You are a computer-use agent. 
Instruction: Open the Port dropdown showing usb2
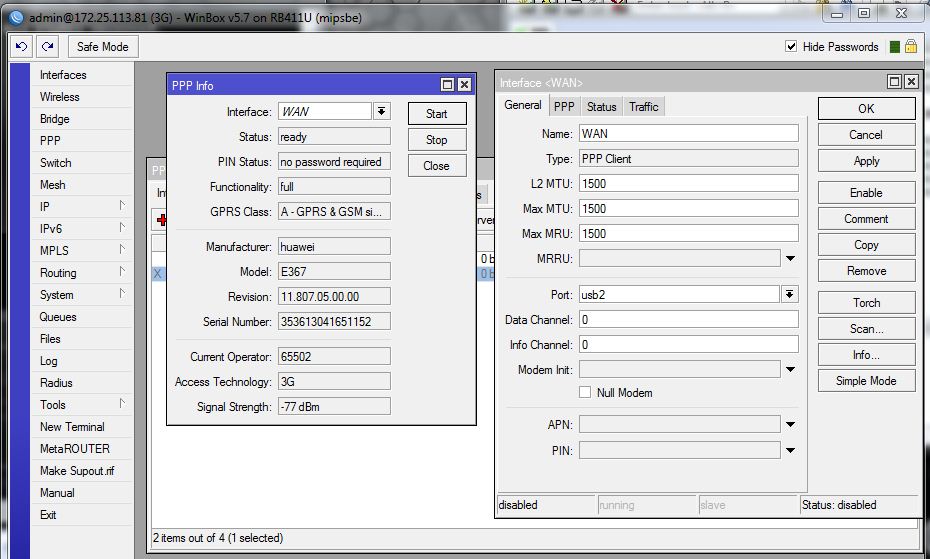point(790,294)
